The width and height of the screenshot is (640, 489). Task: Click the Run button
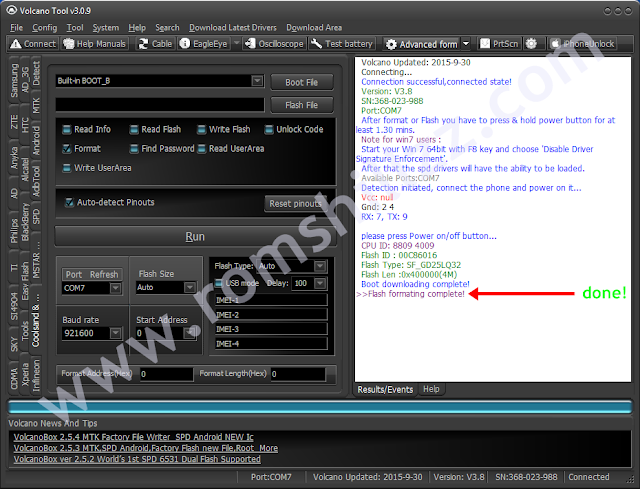tap(195, 237)
